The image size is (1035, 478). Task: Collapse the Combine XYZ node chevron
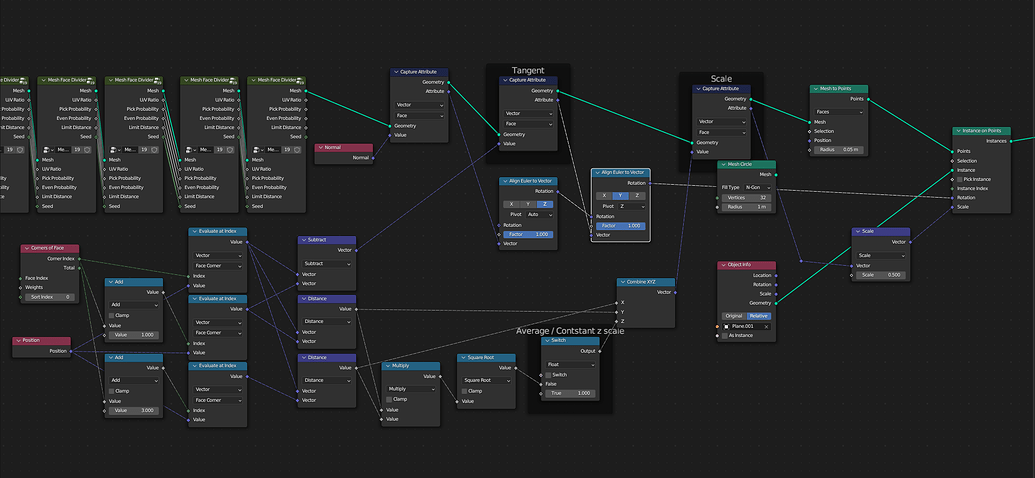pos(622,282)
